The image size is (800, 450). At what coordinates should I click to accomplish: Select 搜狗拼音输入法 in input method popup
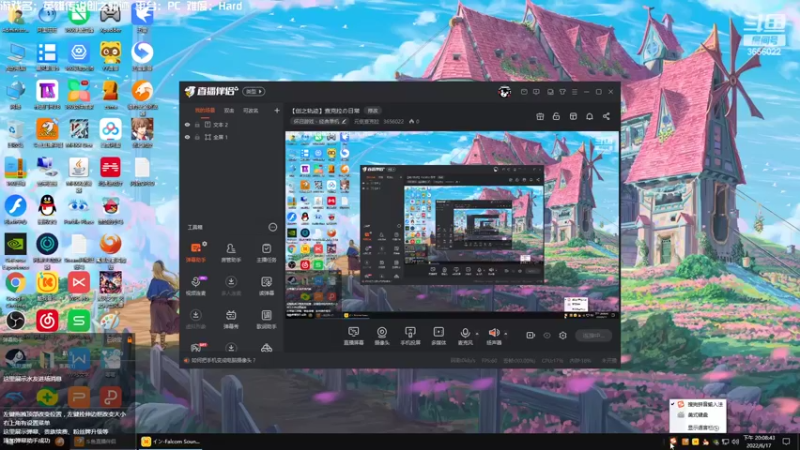(700, 404)
